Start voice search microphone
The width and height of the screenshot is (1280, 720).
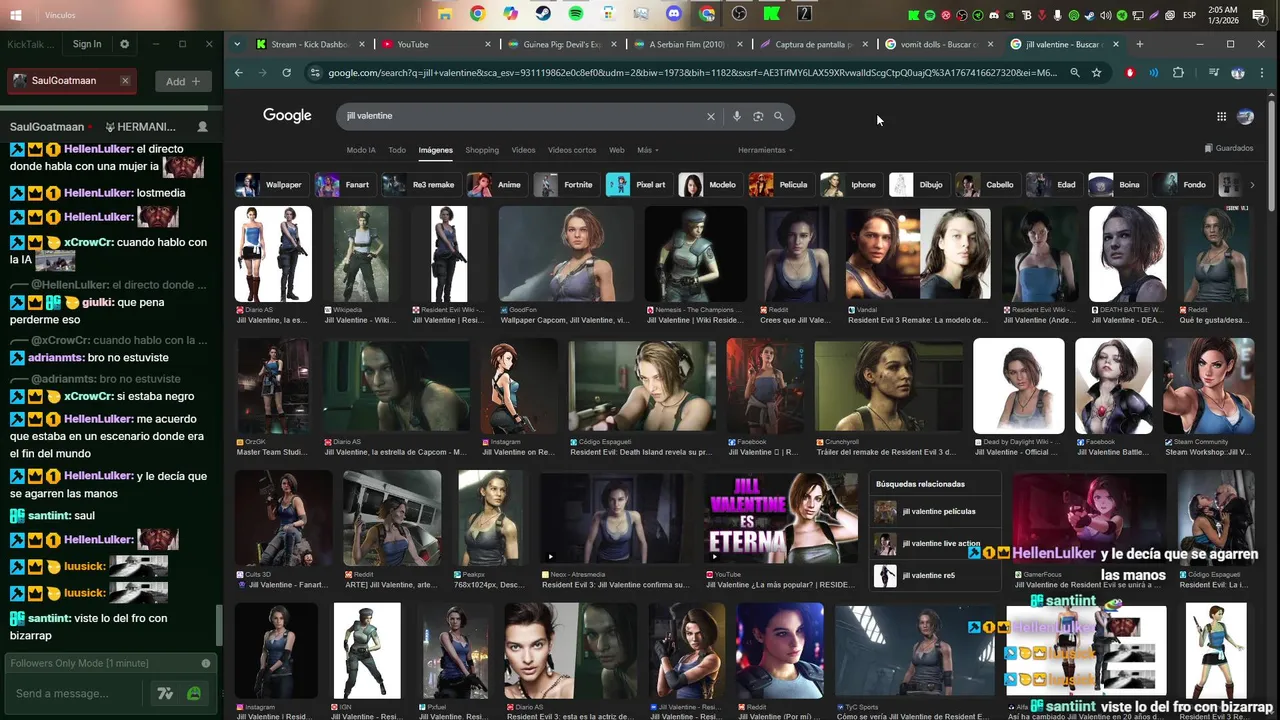(737, 116)
